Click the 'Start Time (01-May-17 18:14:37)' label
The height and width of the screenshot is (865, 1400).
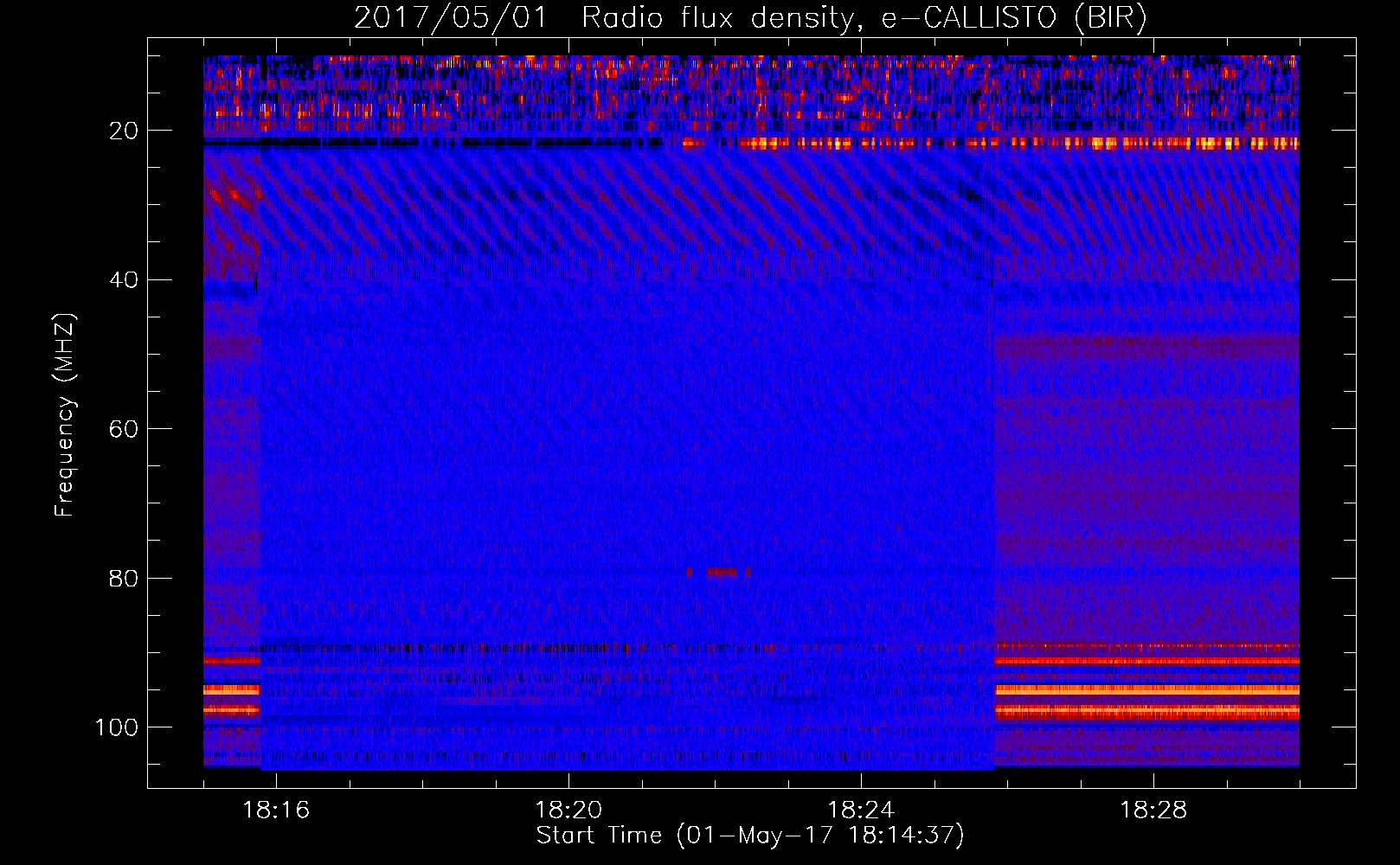(750, 836)
